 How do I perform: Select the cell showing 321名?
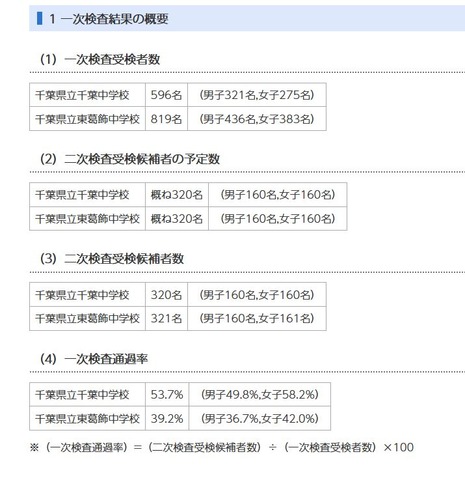tap(166, 319)
